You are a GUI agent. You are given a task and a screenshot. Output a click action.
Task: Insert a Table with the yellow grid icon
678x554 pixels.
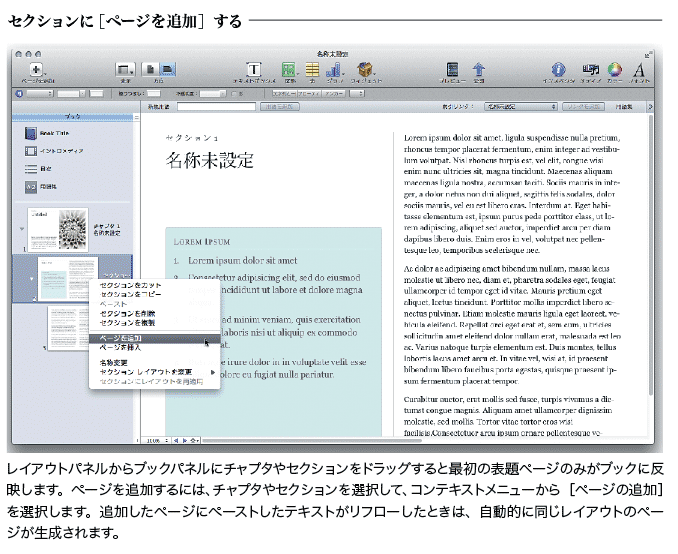coord(312,70)
